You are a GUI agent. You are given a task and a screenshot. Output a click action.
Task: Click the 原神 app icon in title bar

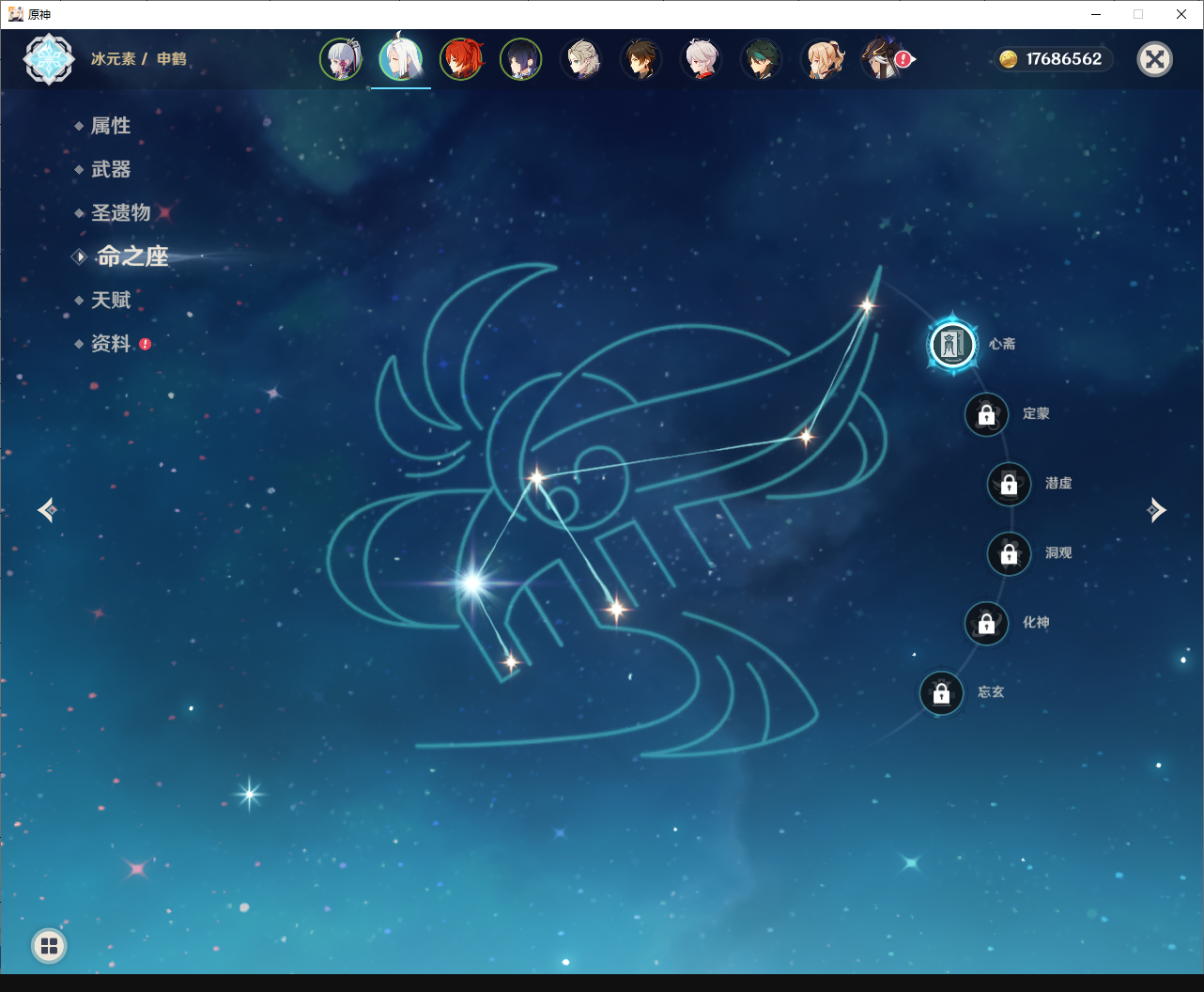(16, 14)
